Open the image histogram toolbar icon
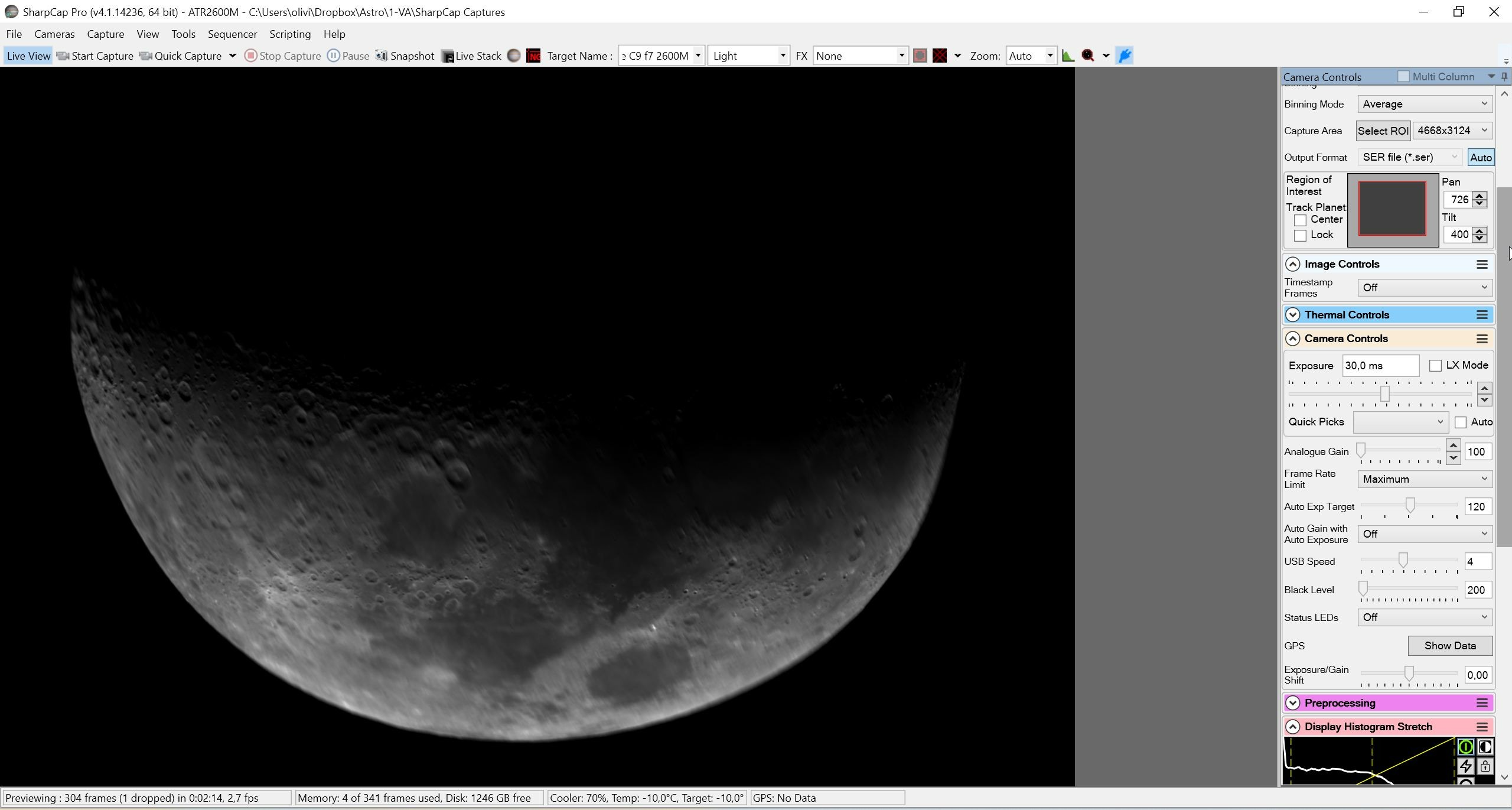 tap(1068, 56)
